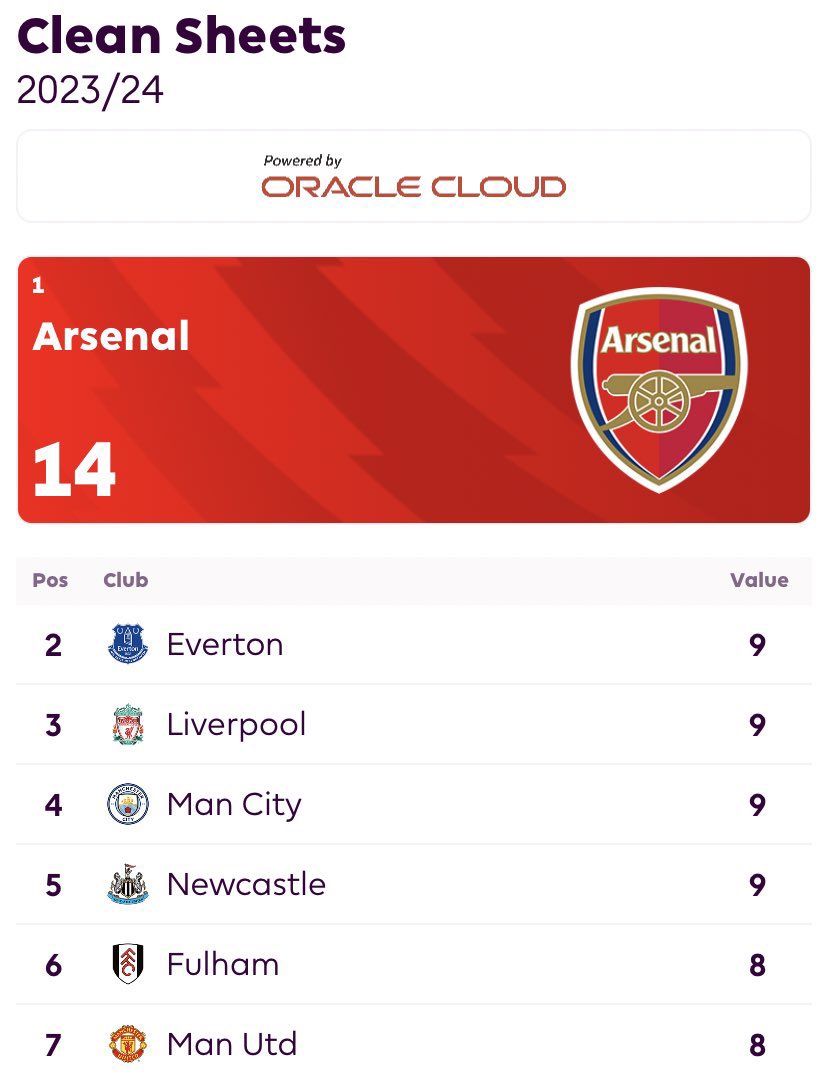The image size is (828, 1083).
Task: Click the Value column header
Action: pos(758,580)
